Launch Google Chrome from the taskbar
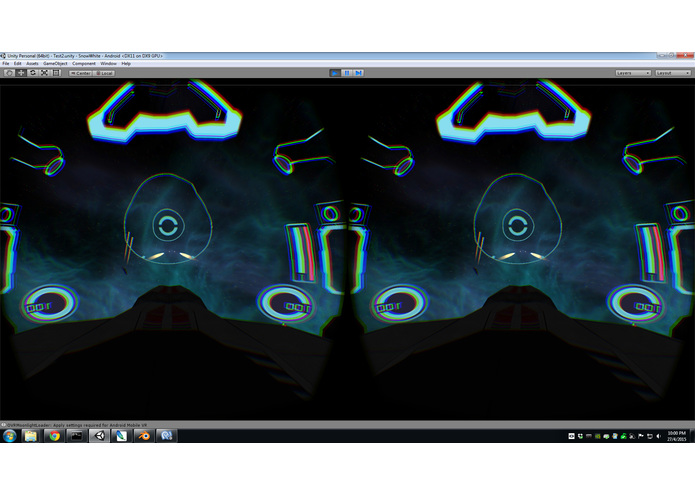The image size is (695, 494). 55,436
